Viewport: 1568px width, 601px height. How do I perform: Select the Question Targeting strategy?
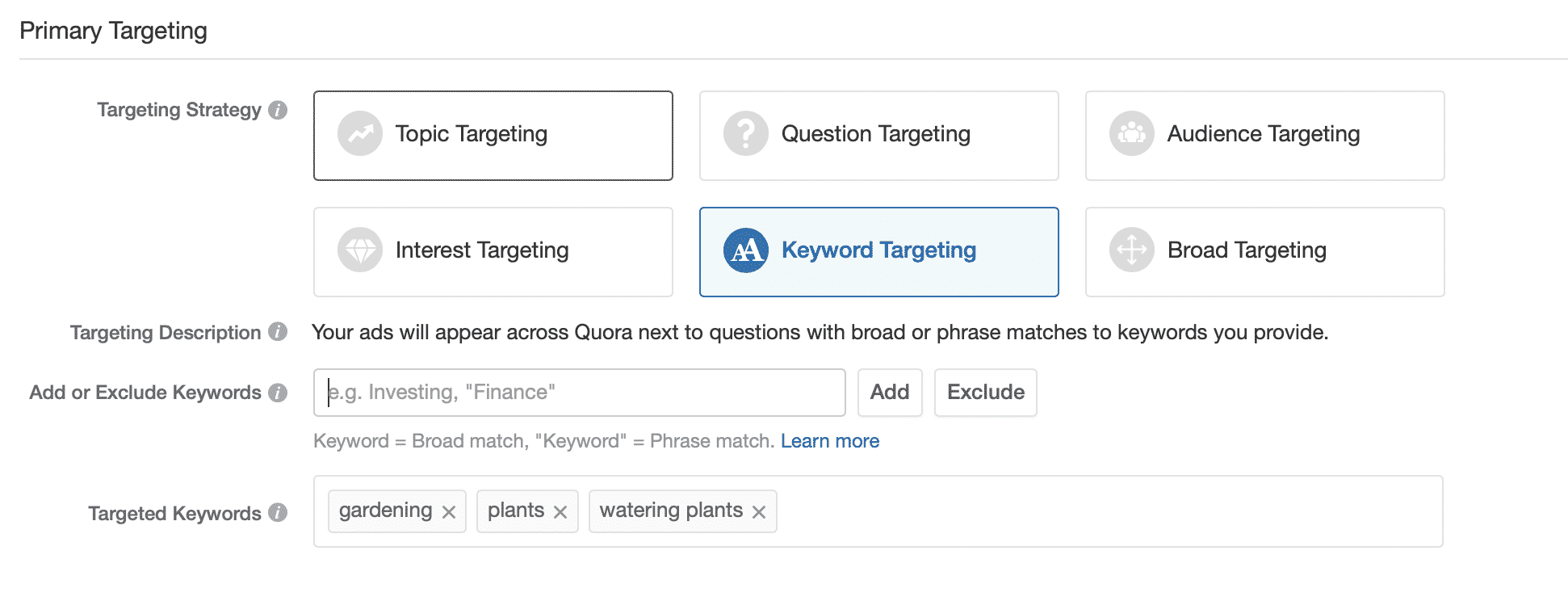[879, 136]
